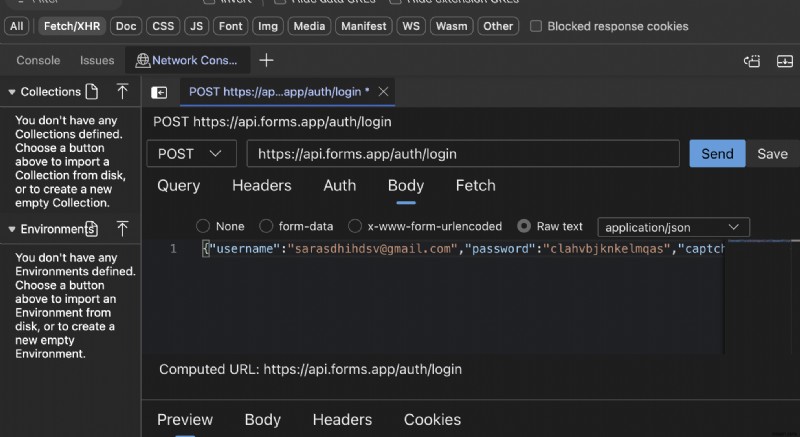Open more tools plus icon
Viewport: 800px width, 437px height.
(266, 60)
